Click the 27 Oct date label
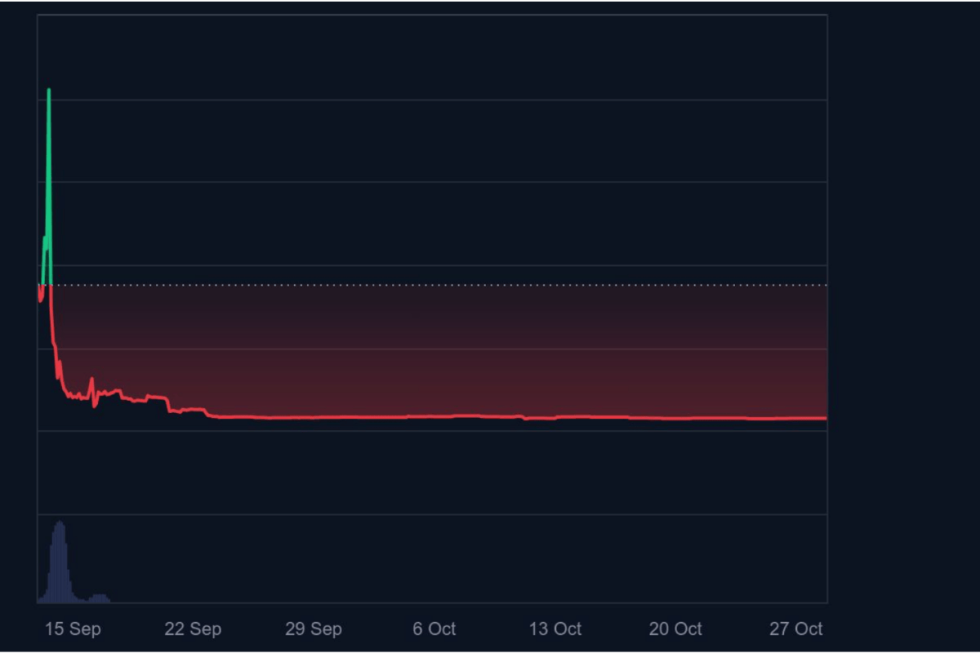The width and height of the screenshot is (980, 653). tap(795, 629)
